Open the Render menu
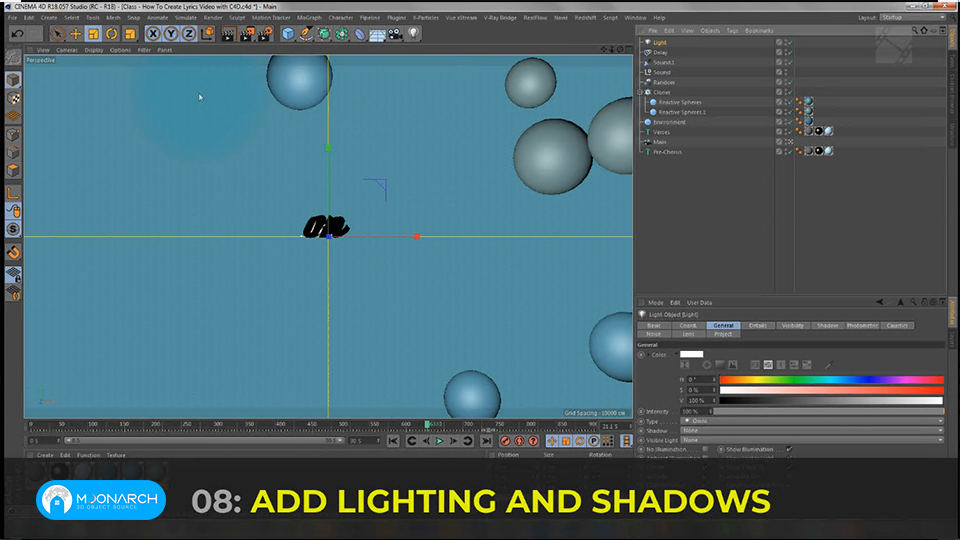 (x=213, y=18)
